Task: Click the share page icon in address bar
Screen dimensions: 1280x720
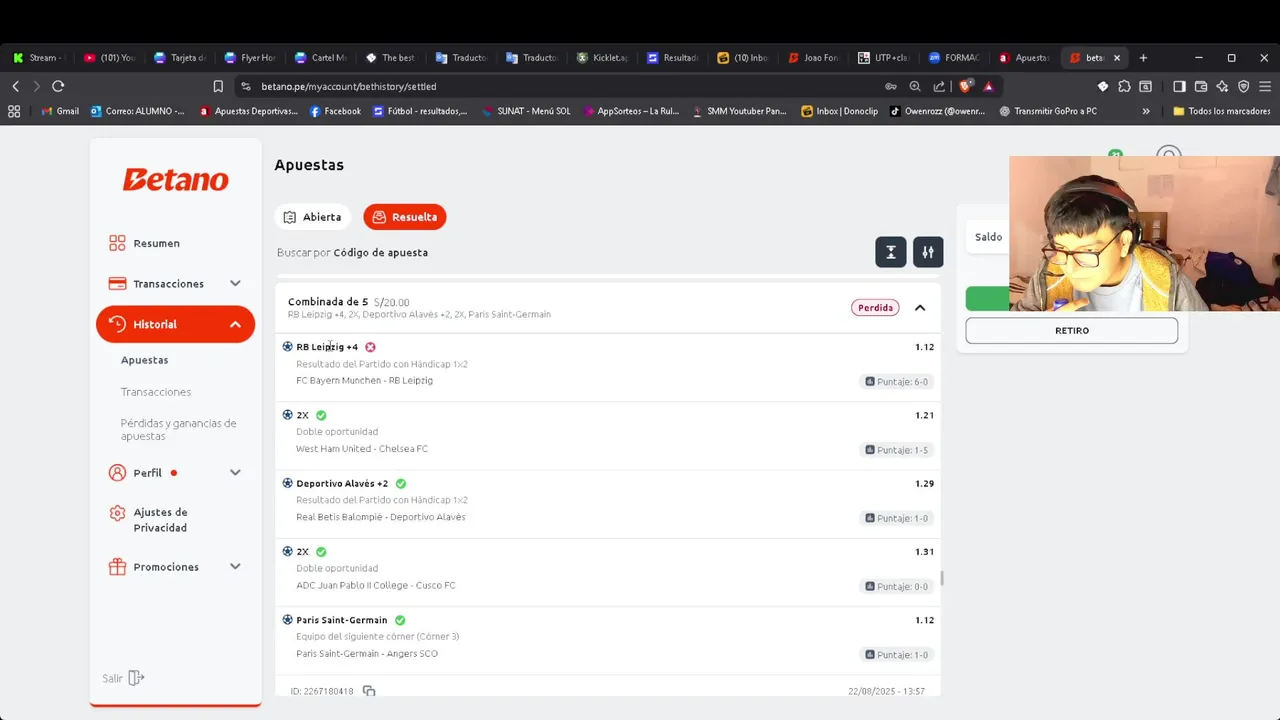Action: pyautogui.click(x=939, y=86)
